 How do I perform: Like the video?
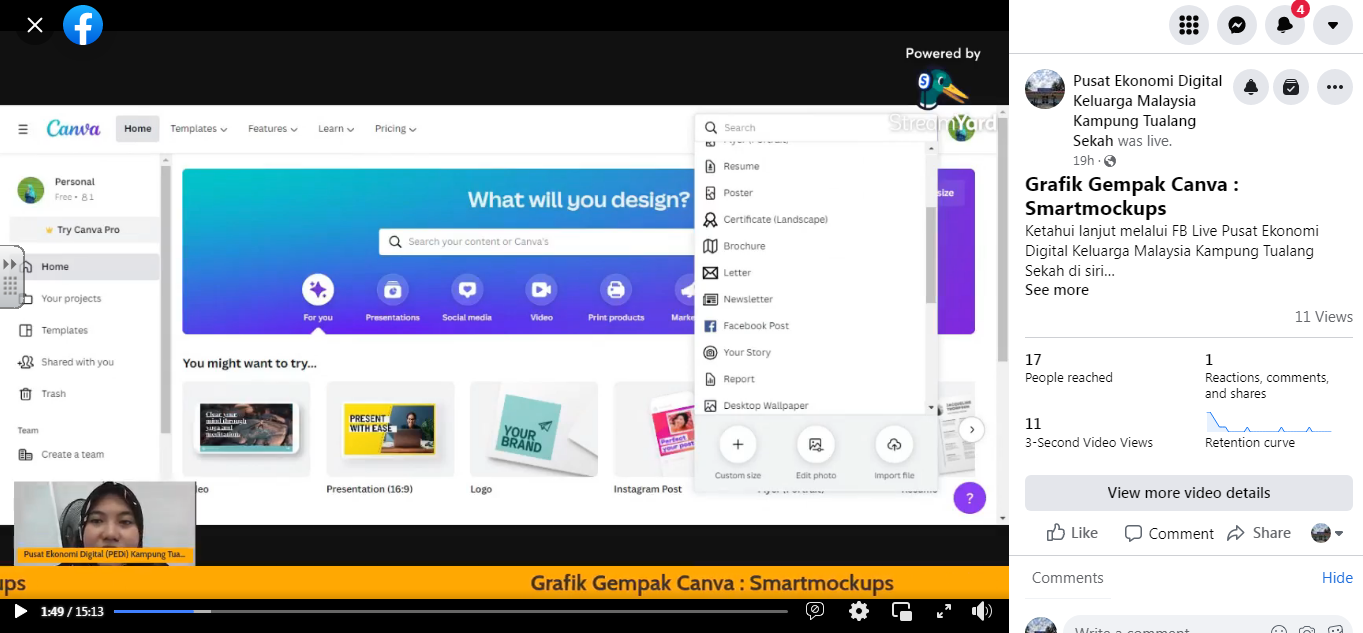pyautogui.click(x=1072, y=533)
